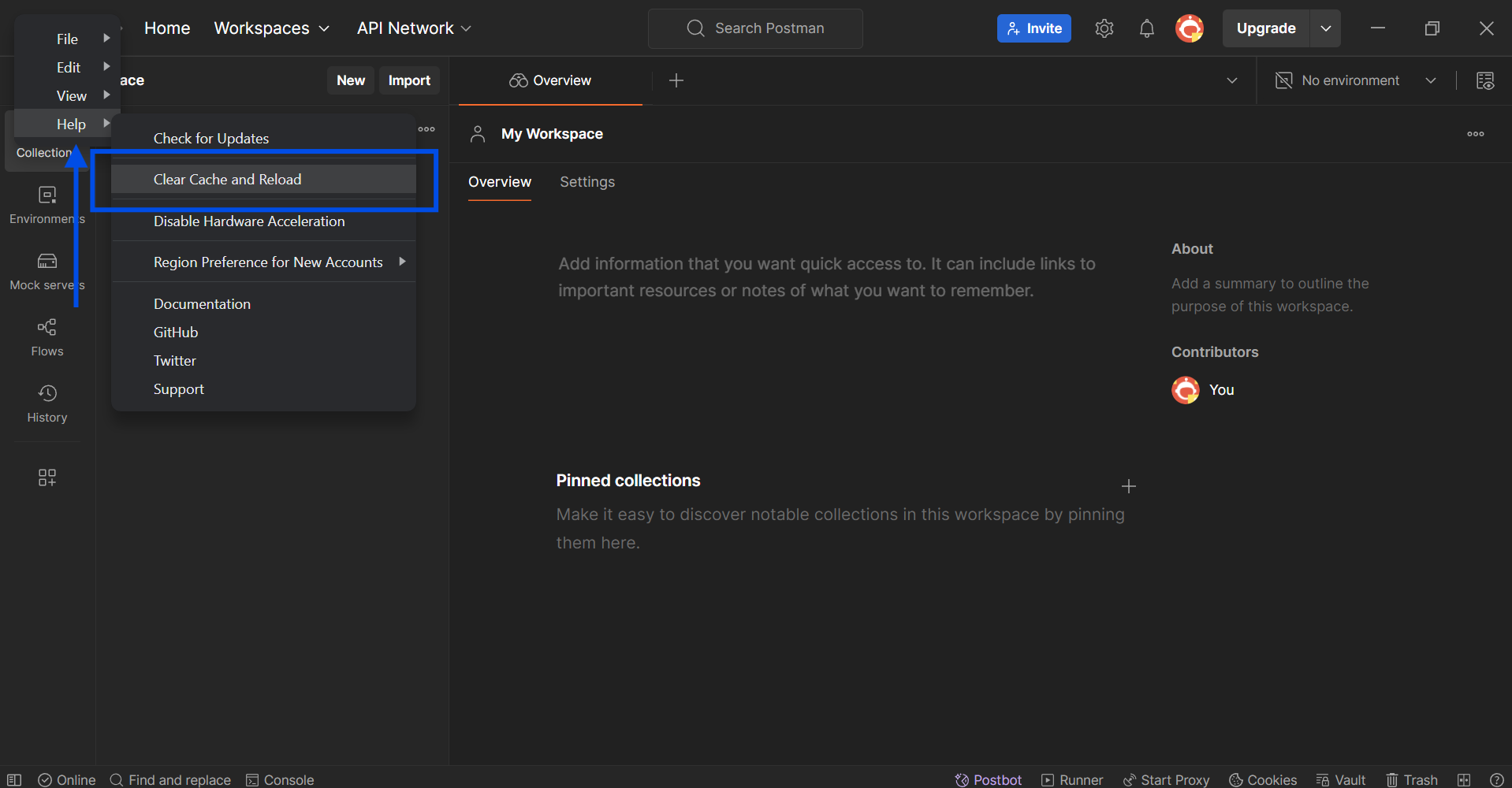Open the History sidebar section

click(x=47, y=403)
